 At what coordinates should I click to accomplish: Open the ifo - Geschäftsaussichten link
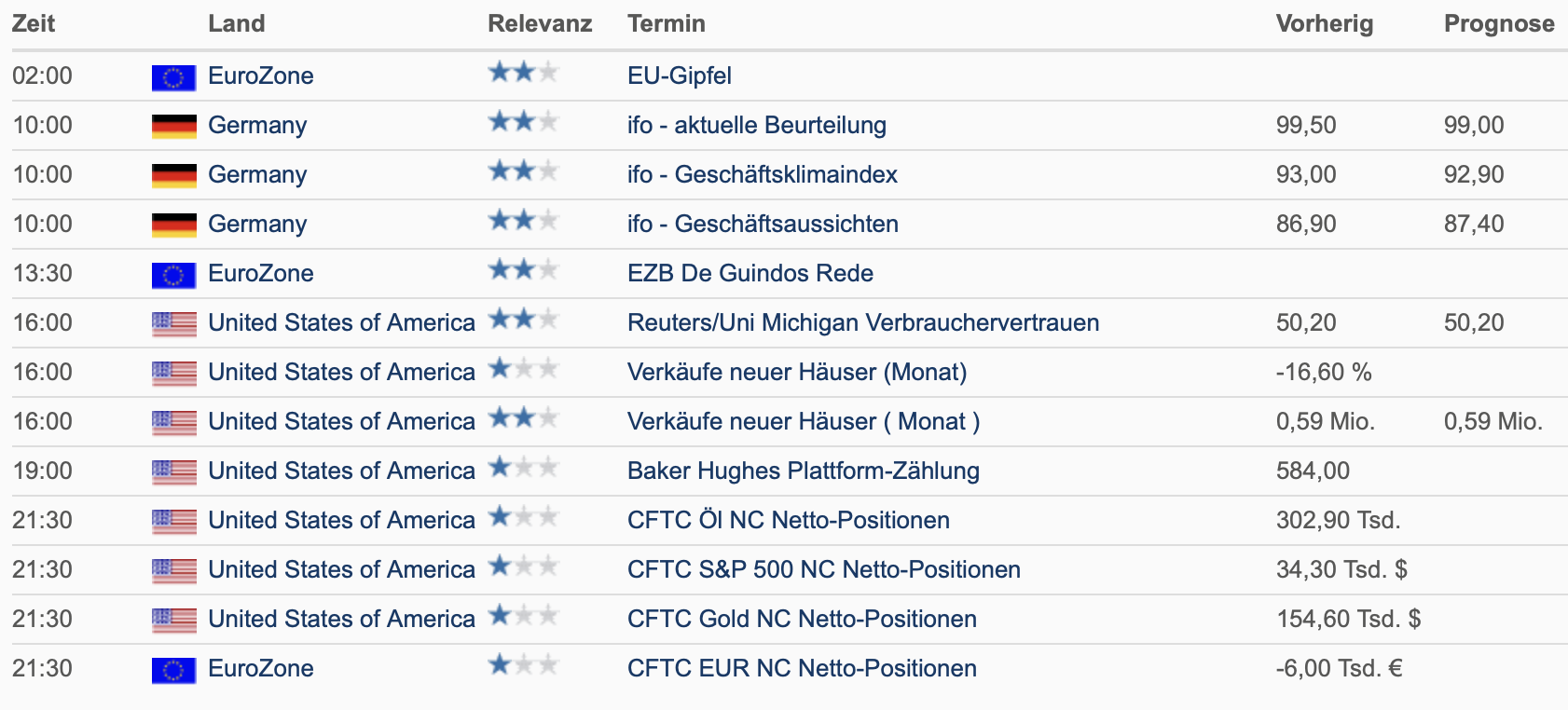point(763,224)
